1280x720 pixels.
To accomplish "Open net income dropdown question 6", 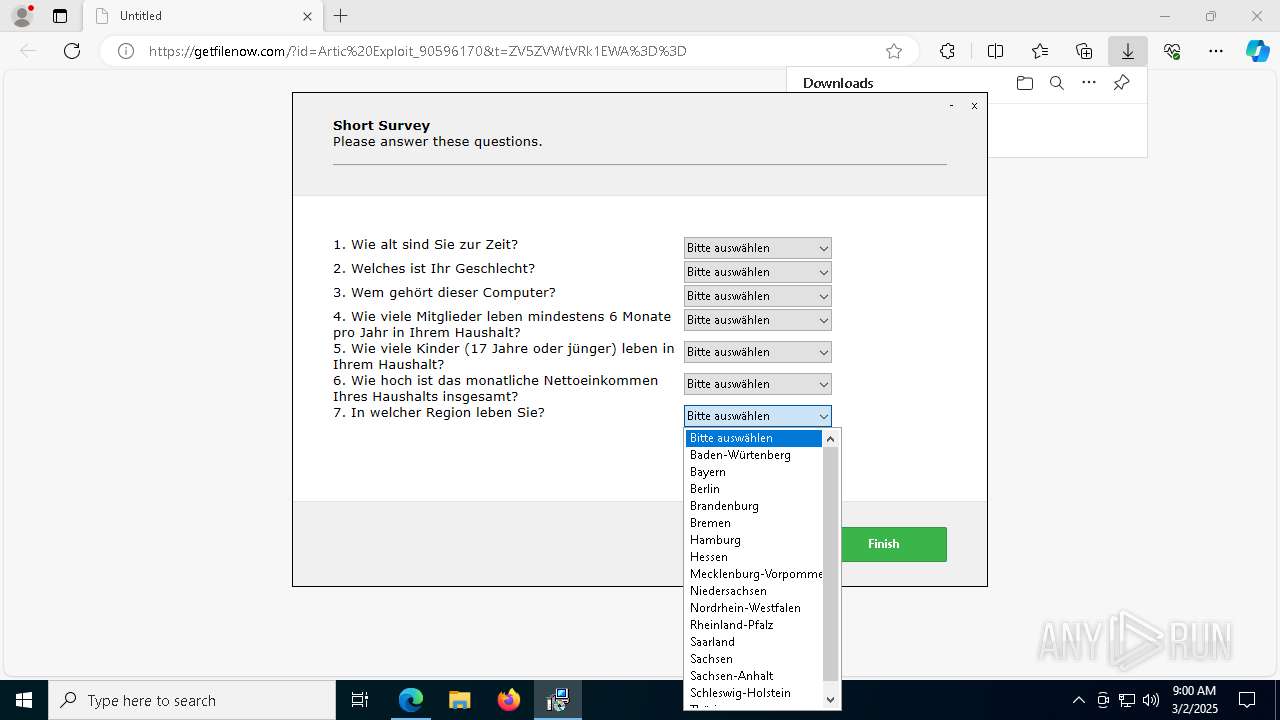I will [x=758, y=384].
